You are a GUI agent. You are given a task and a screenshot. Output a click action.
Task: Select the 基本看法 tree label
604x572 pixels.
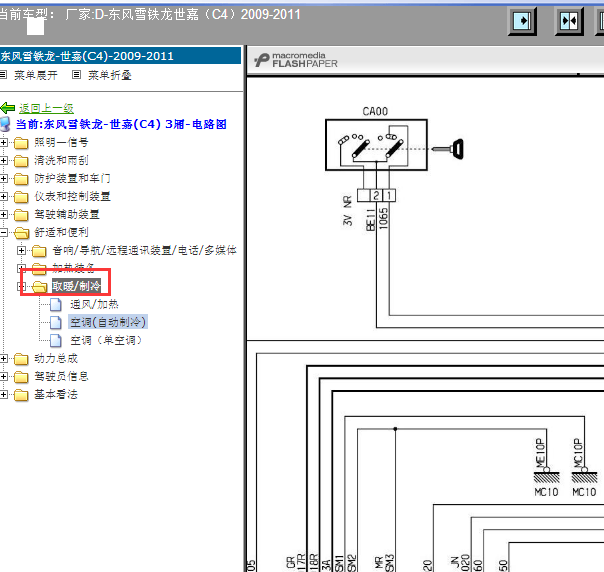pyautogui.click(x=56, y=394)
